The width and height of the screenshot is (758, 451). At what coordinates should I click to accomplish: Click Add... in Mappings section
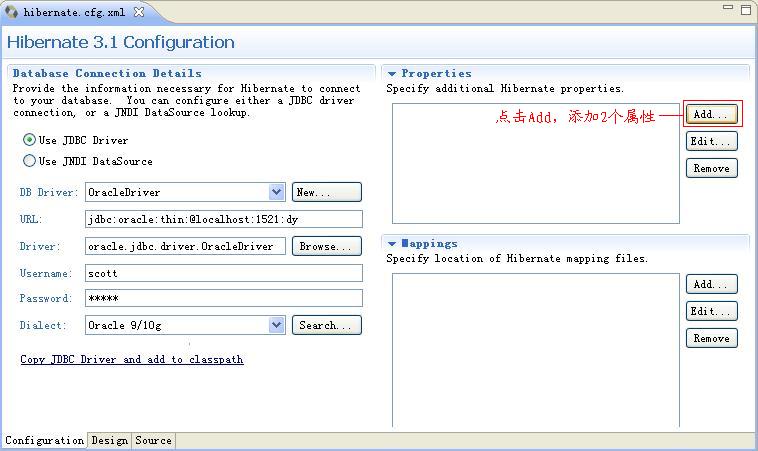coord(712,284)
